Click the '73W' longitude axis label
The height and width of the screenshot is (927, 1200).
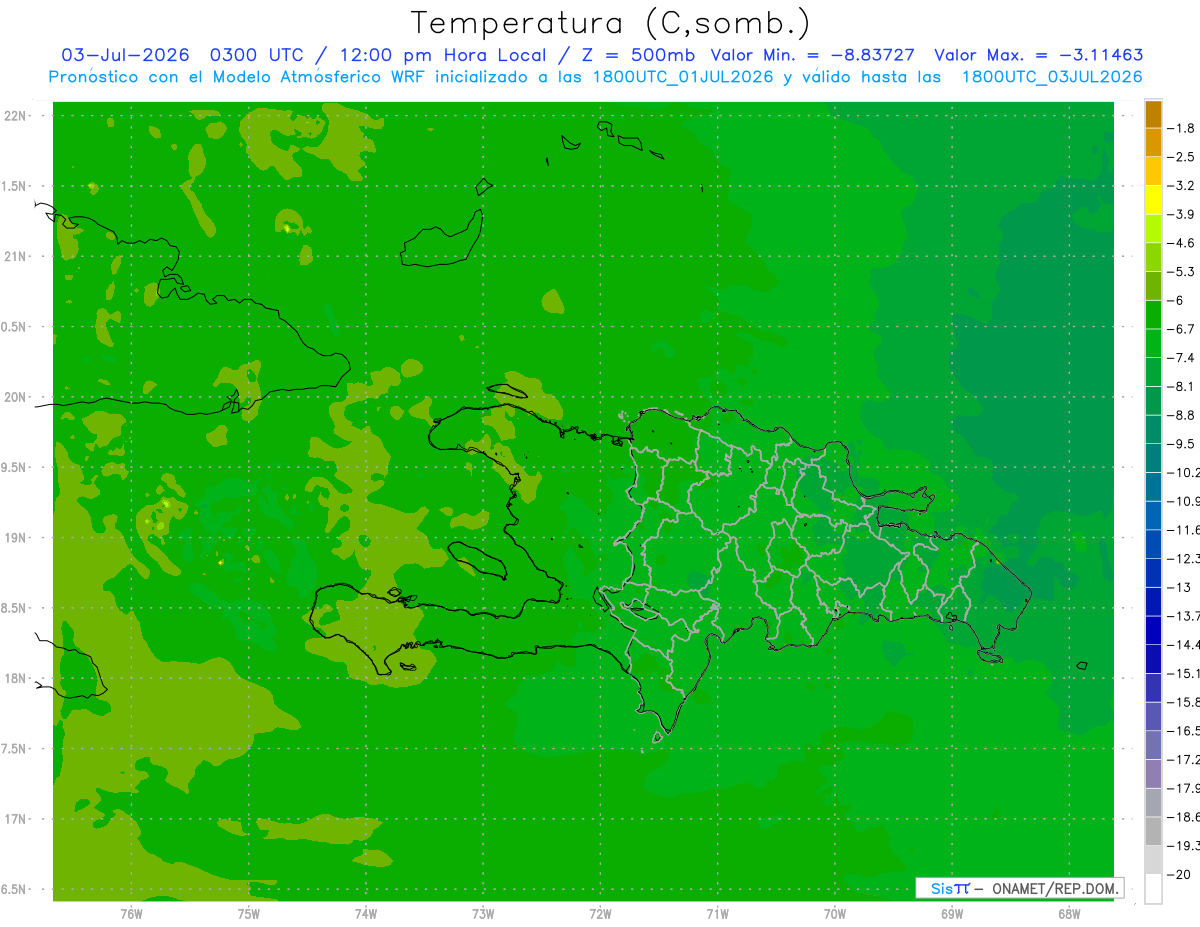coord(483,913)
